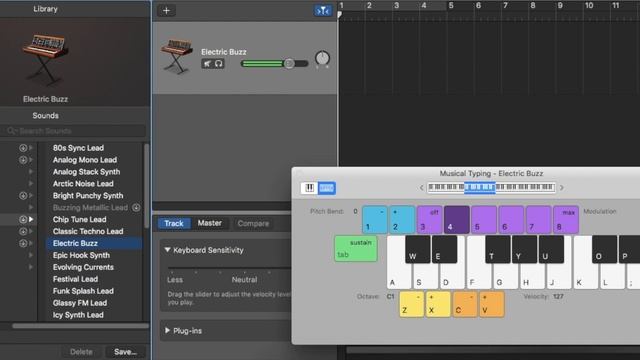Add a new track with plus button

(166, 11)
